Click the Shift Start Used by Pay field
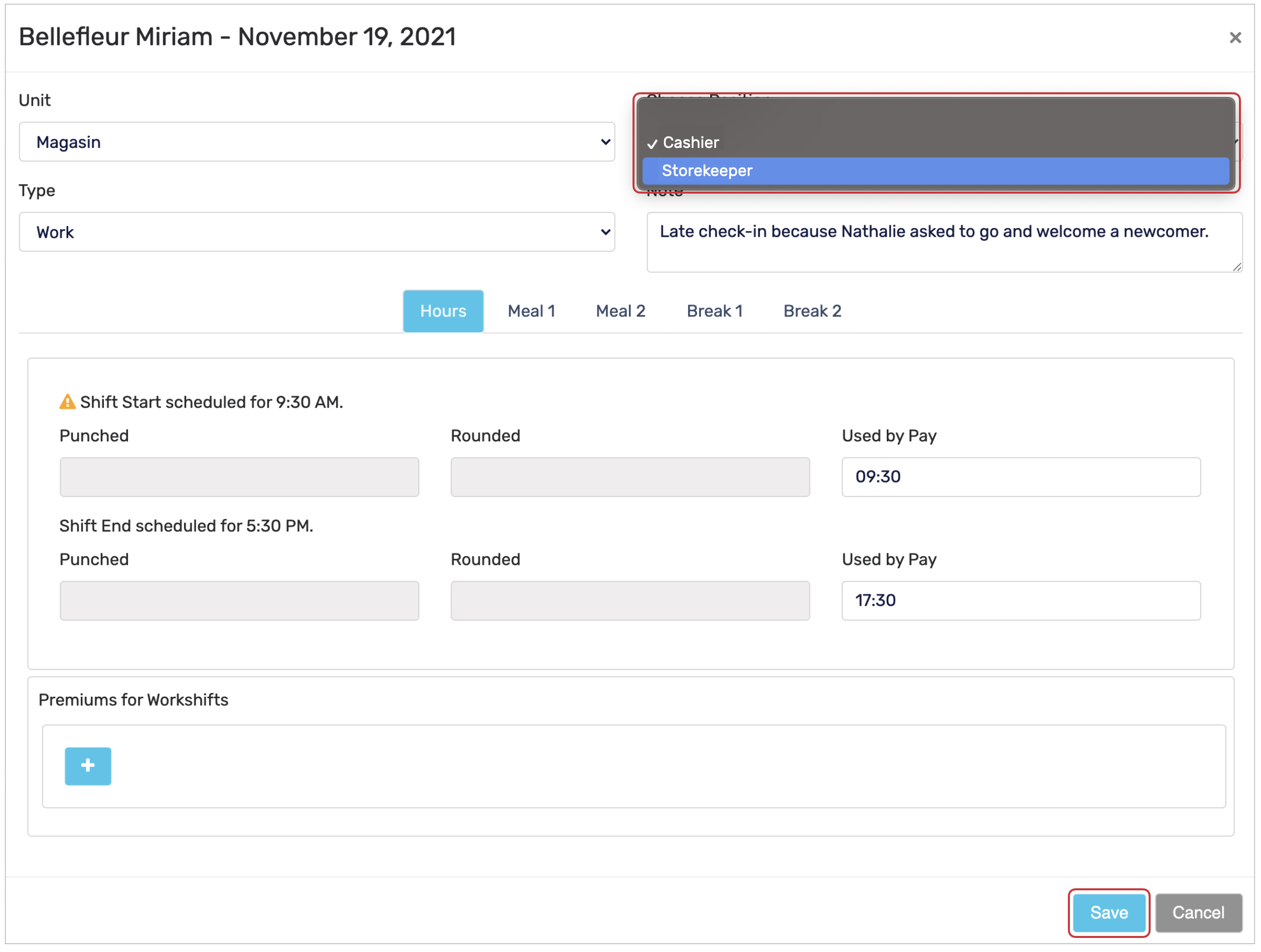Image resolution: width=1261 pixels, height=952 pixels. point(1020,477)
